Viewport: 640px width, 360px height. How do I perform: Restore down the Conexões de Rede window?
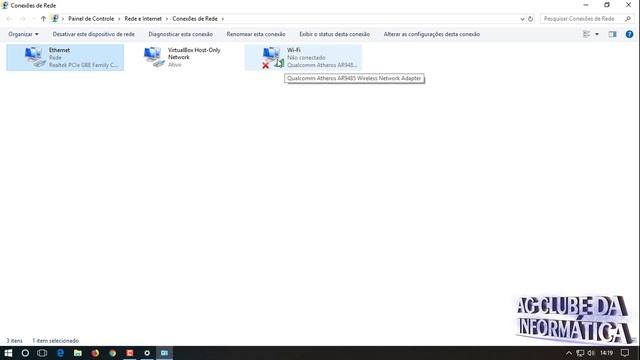[x=607, y=5]
